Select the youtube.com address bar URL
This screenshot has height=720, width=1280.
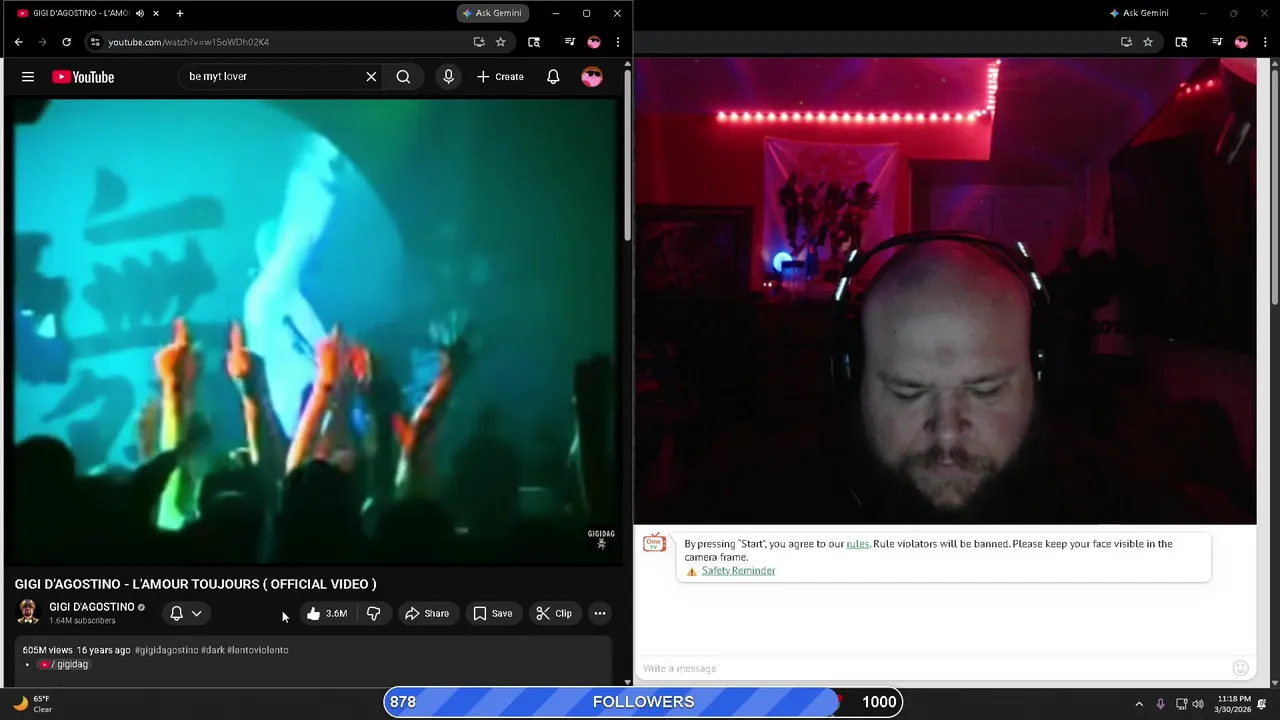pyautogui.click(x=188, y=42)
